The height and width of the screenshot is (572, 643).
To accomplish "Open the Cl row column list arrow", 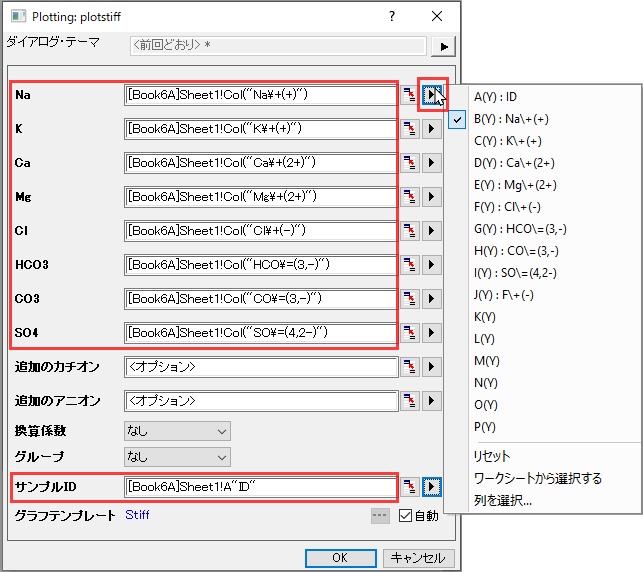I will pyautogui.click(x=431, y=230).
